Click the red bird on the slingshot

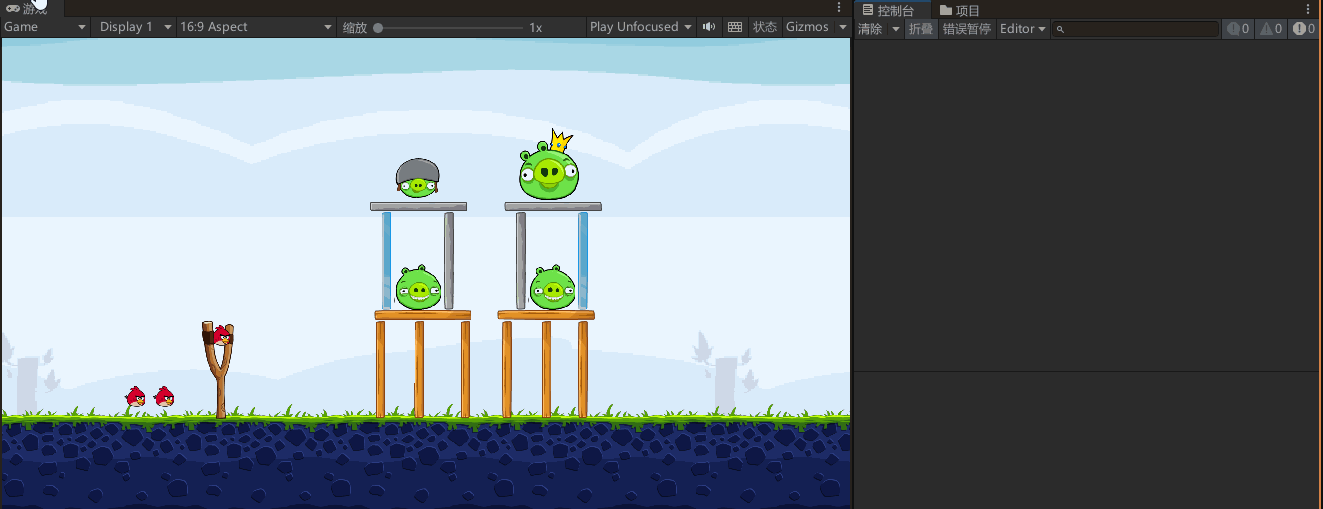coord(222,336)
